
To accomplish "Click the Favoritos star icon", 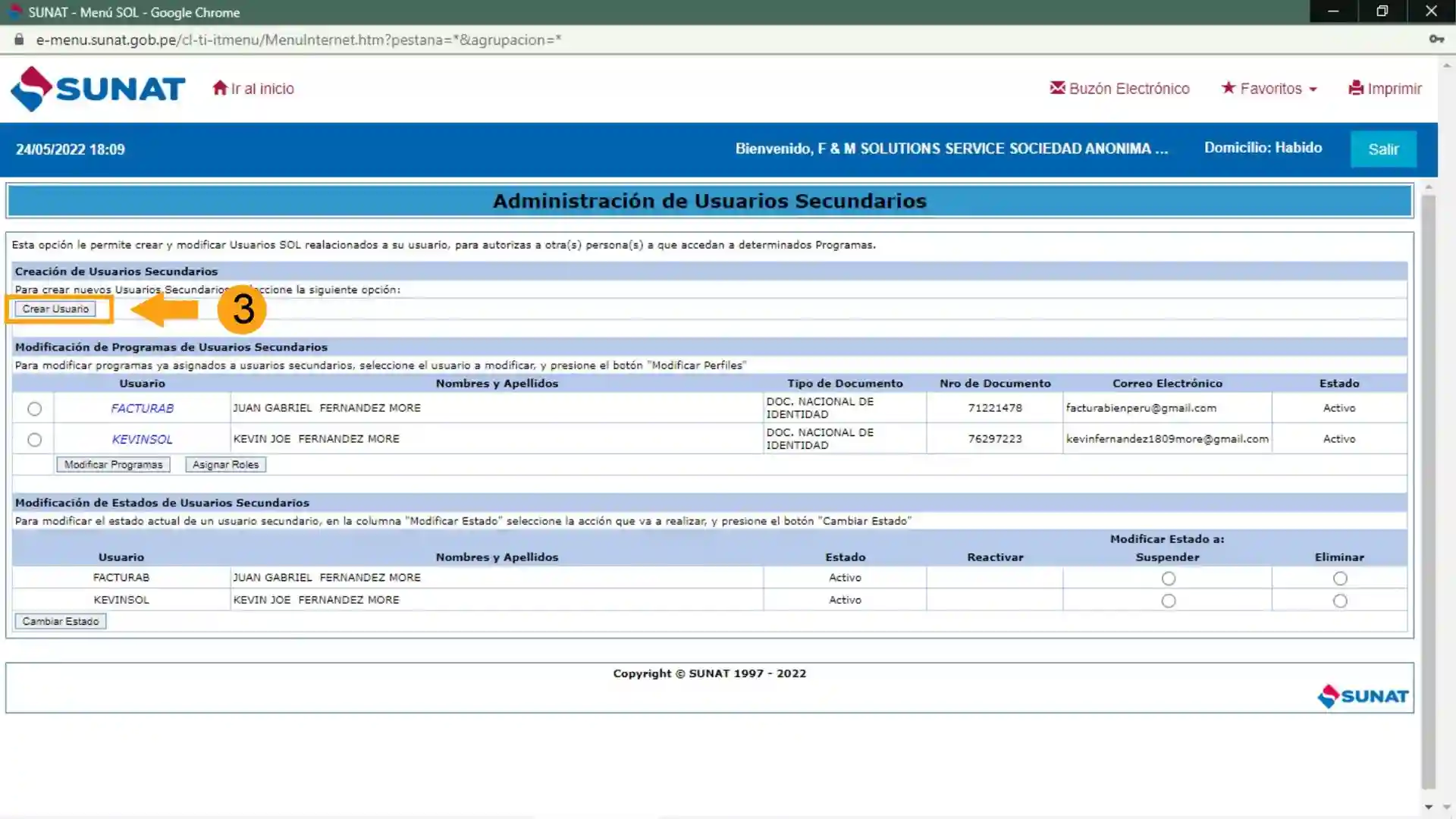I will pyautogui.click(x=1228, y=88).
